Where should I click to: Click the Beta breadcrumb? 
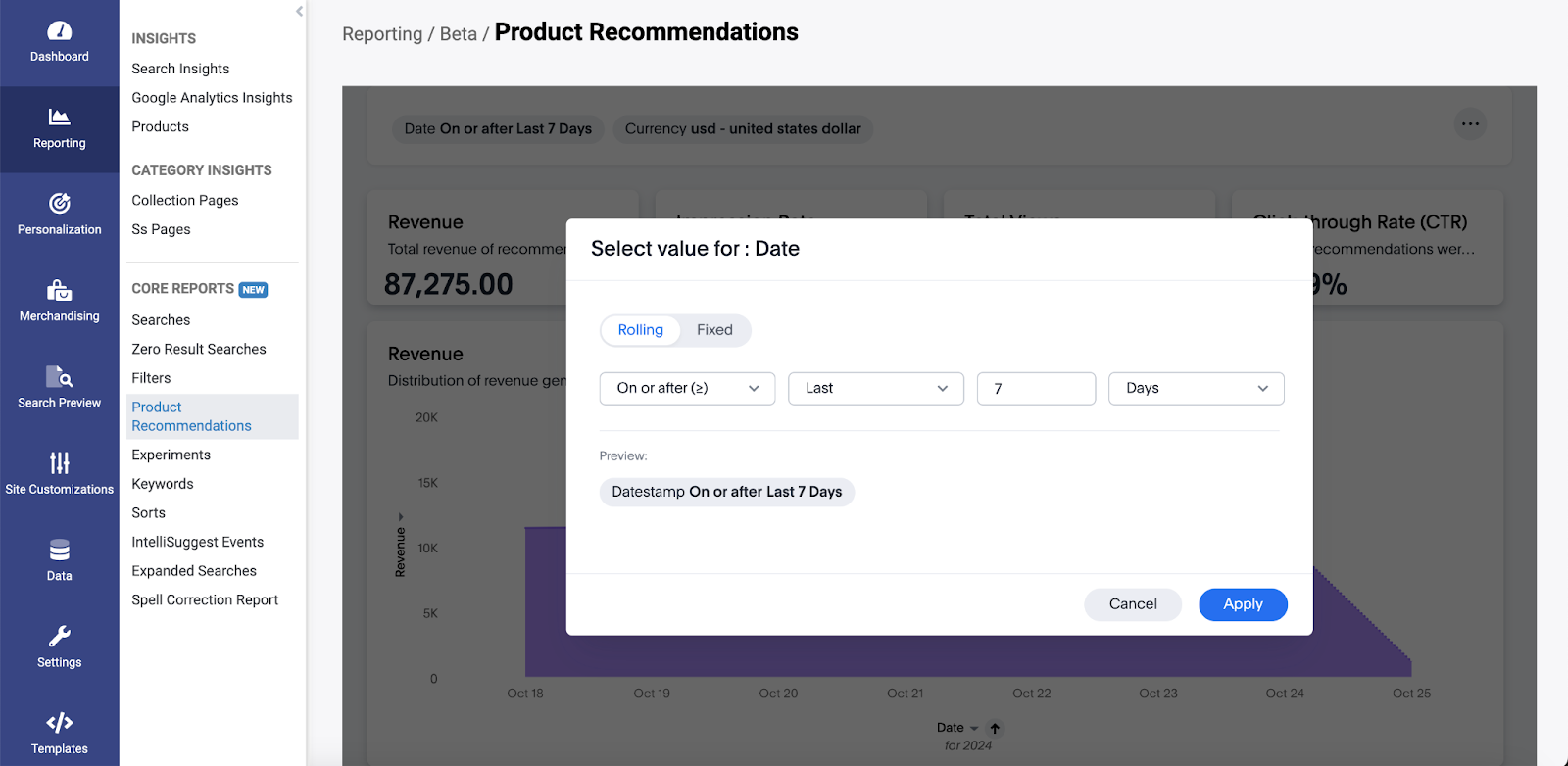pyautogui.click(x=459, y=34)
